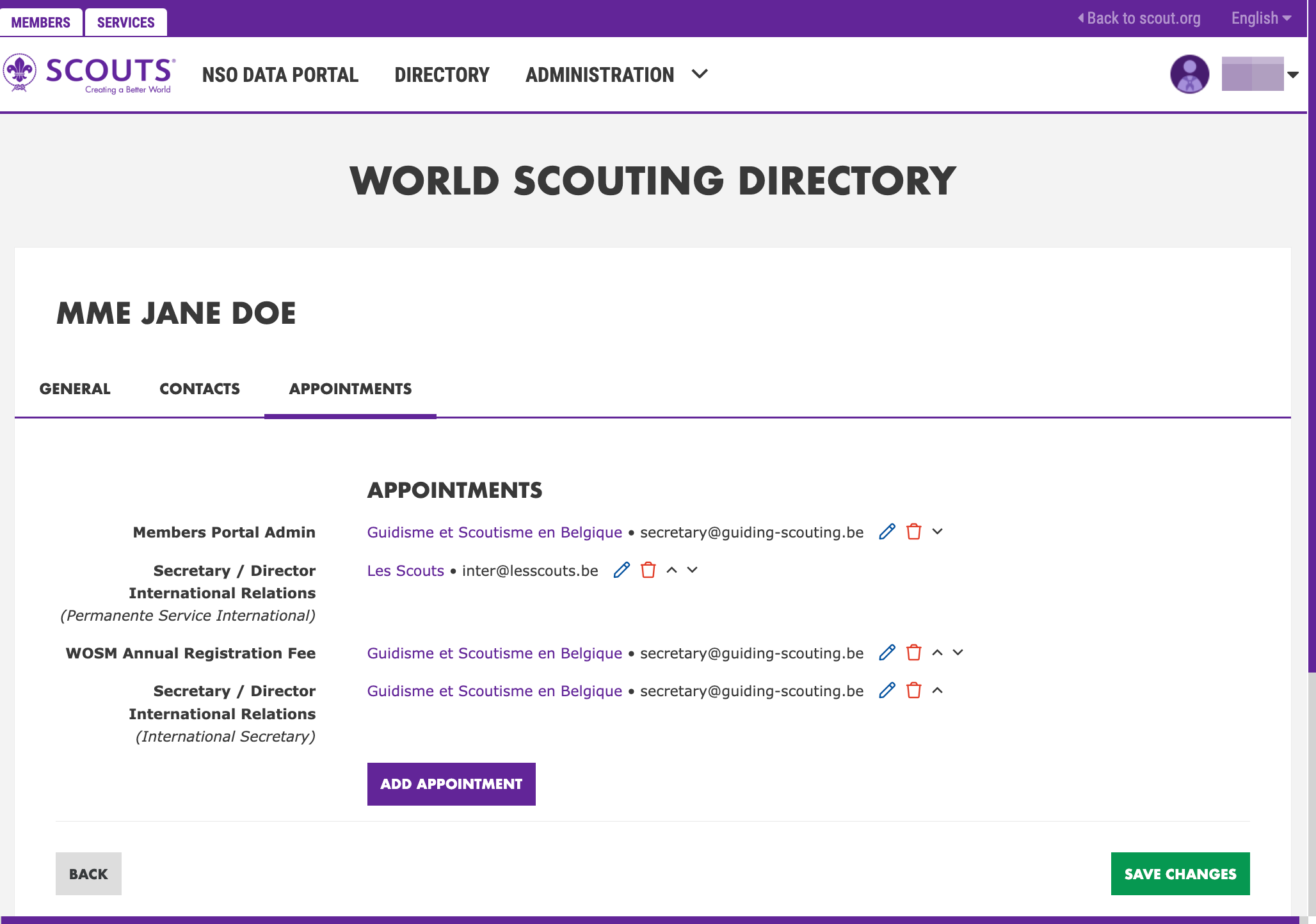Select the Appointments tab
Image resolution: width=1316 pixels, height=924 pixels.
pos(350,389)
